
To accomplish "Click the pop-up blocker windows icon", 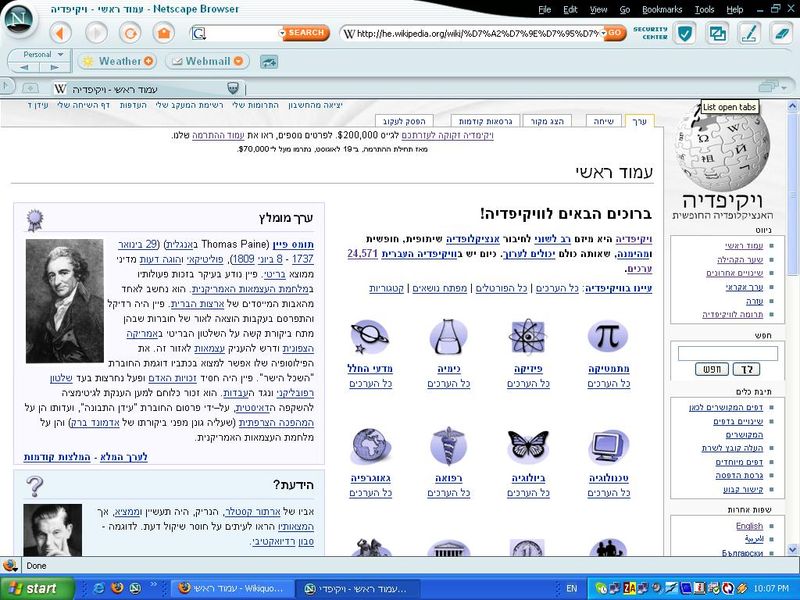I will [x=717, y=34].
